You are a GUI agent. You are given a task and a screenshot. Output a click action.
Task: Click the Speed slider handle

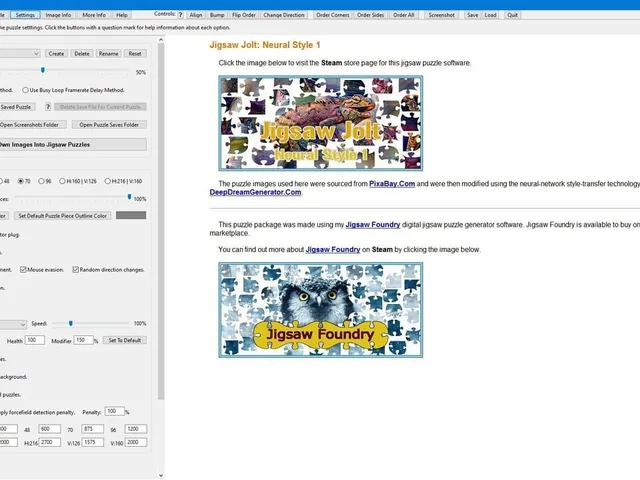coord(71,323)
